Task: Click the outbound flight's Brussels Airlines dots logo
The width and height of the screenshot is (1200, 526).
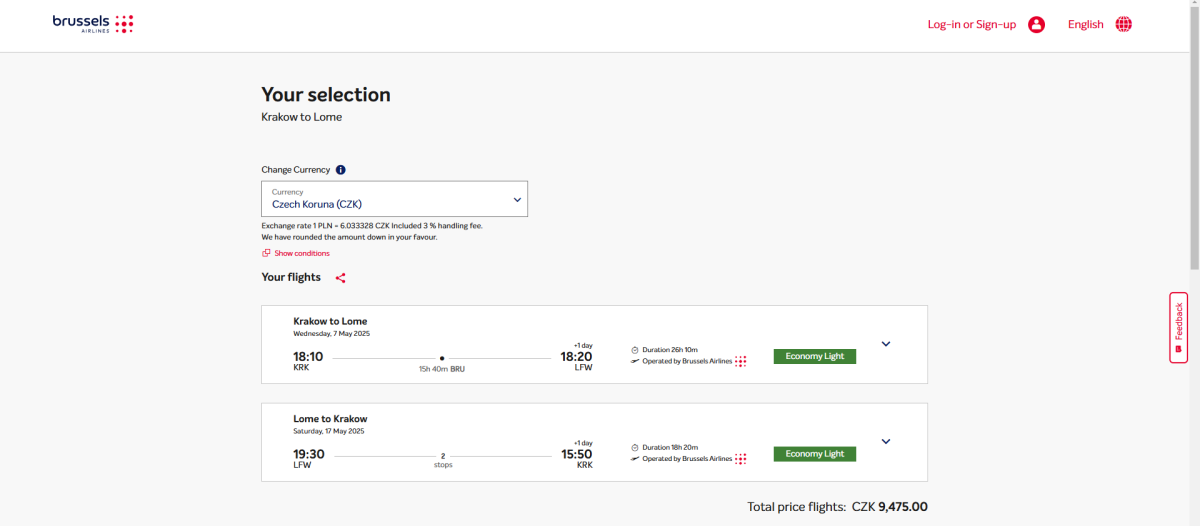Action: coord(741,361)
